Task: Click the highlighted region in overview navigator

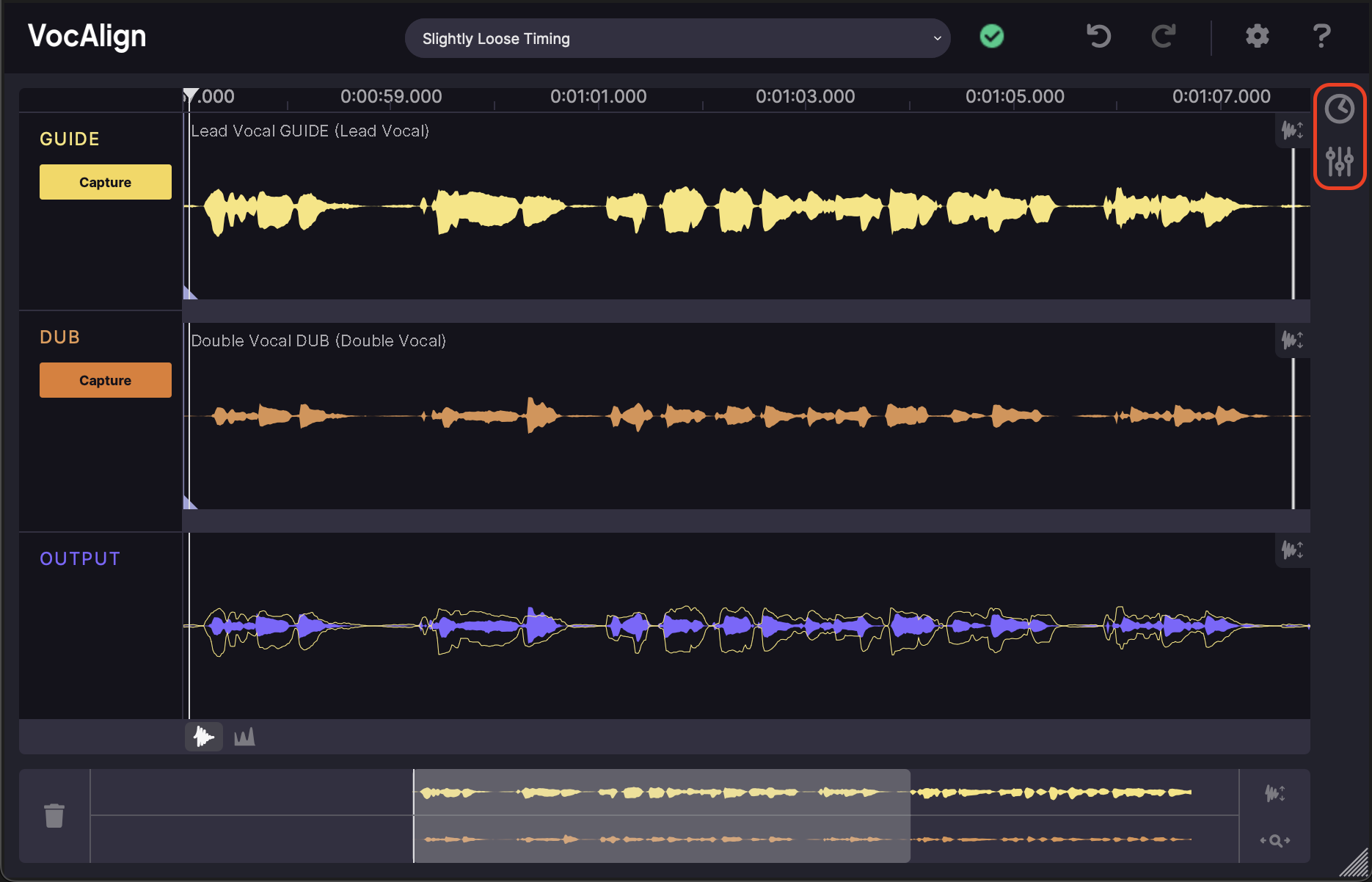Action: (x=661, y=815)
